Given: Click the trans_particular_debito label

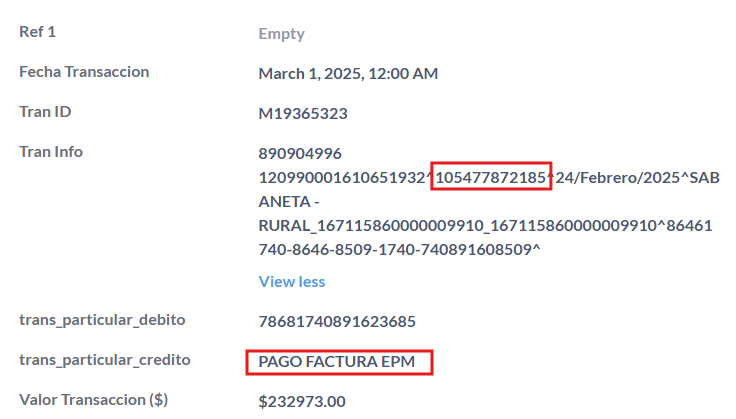Looking at the screenshot, I should point(102,320).
